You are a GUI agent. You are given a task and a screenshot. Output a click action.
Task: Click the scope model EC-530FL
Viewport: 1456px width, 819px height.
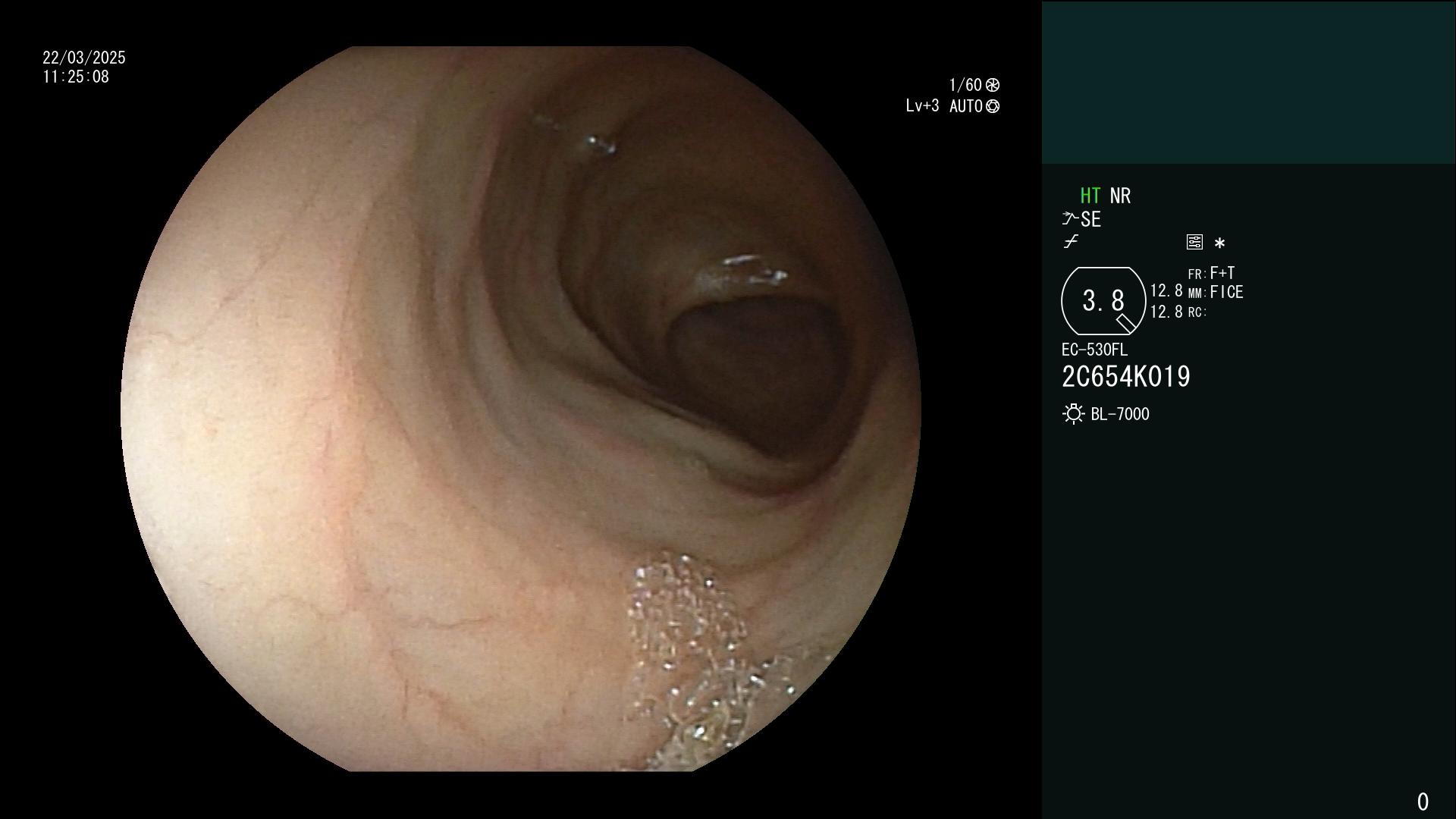(x=1094, y=350)
